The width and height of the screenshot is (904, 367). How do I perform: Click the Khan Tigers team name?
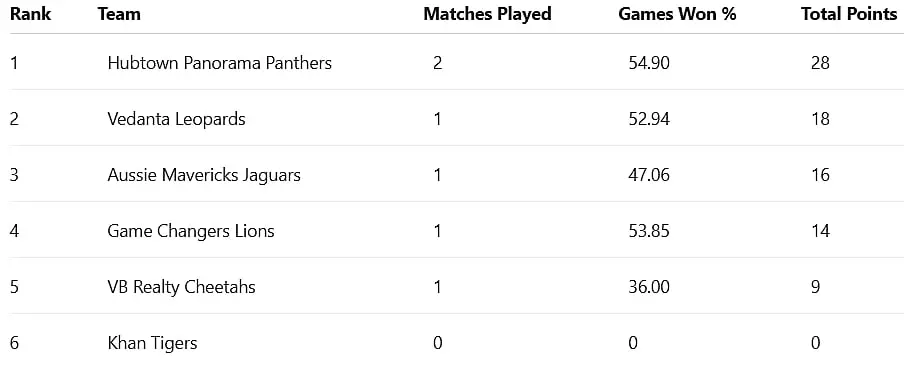[152, 343]
